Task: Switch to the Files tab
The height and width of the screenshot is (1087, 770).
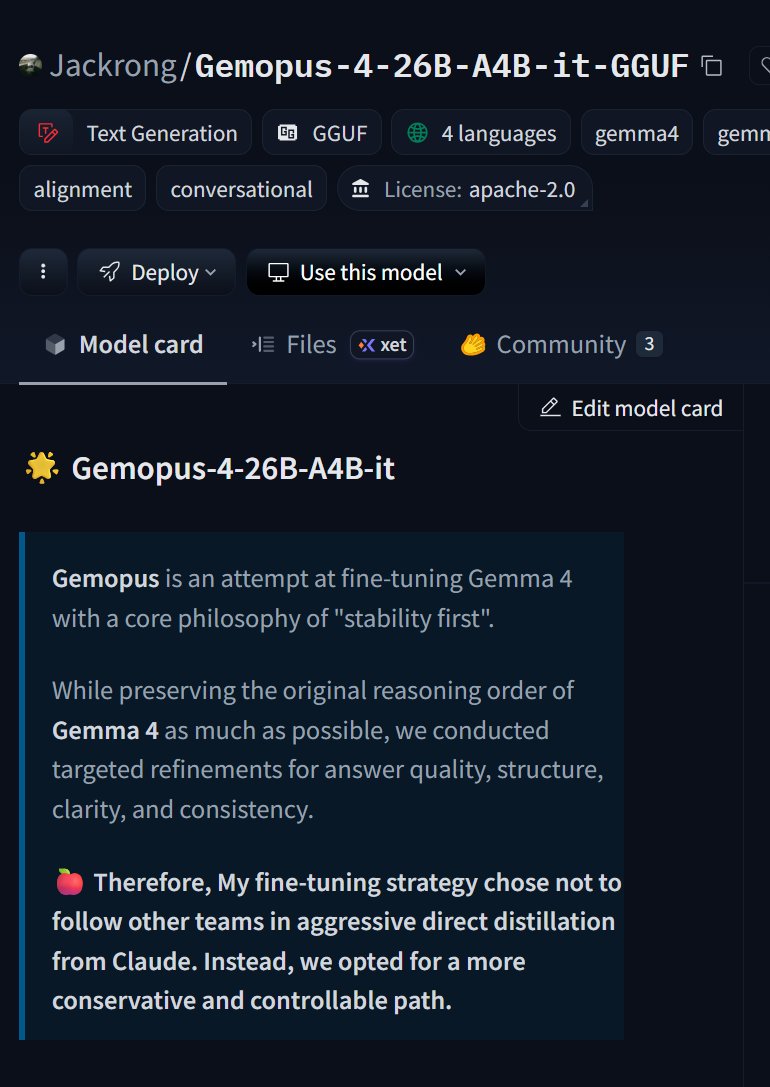Action: pos(296,345)
